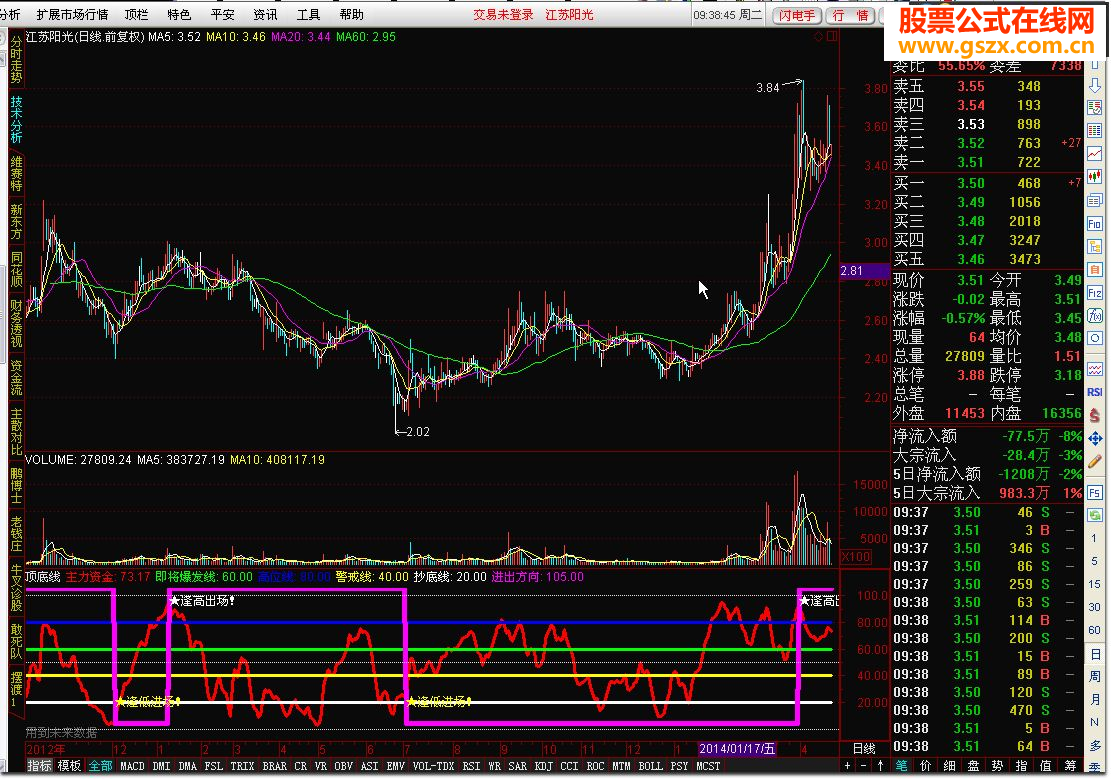The width and height of the screenshot is (1111, 779).
Task: Click the red dollar sign icon
Action: coord(1095,415)
